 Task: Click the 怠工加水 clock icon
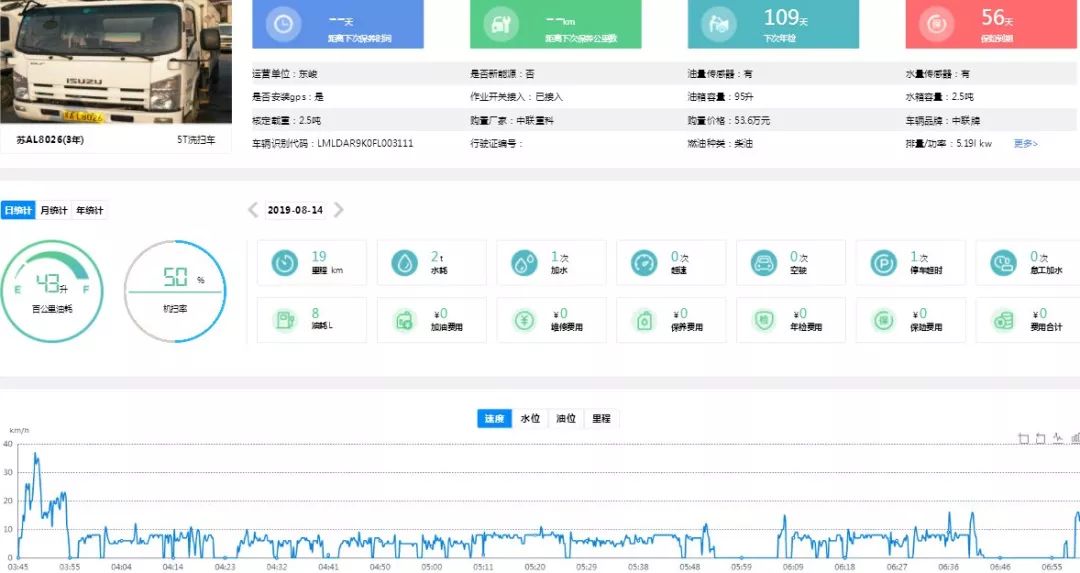[x=1004, y=263]
